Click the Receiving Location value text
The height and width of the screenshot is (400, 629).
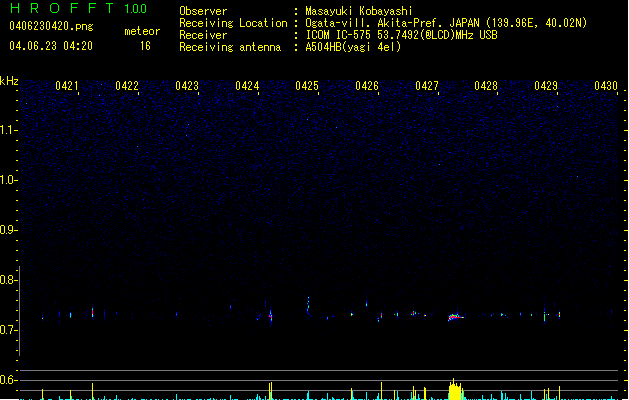tap(446, 23)
